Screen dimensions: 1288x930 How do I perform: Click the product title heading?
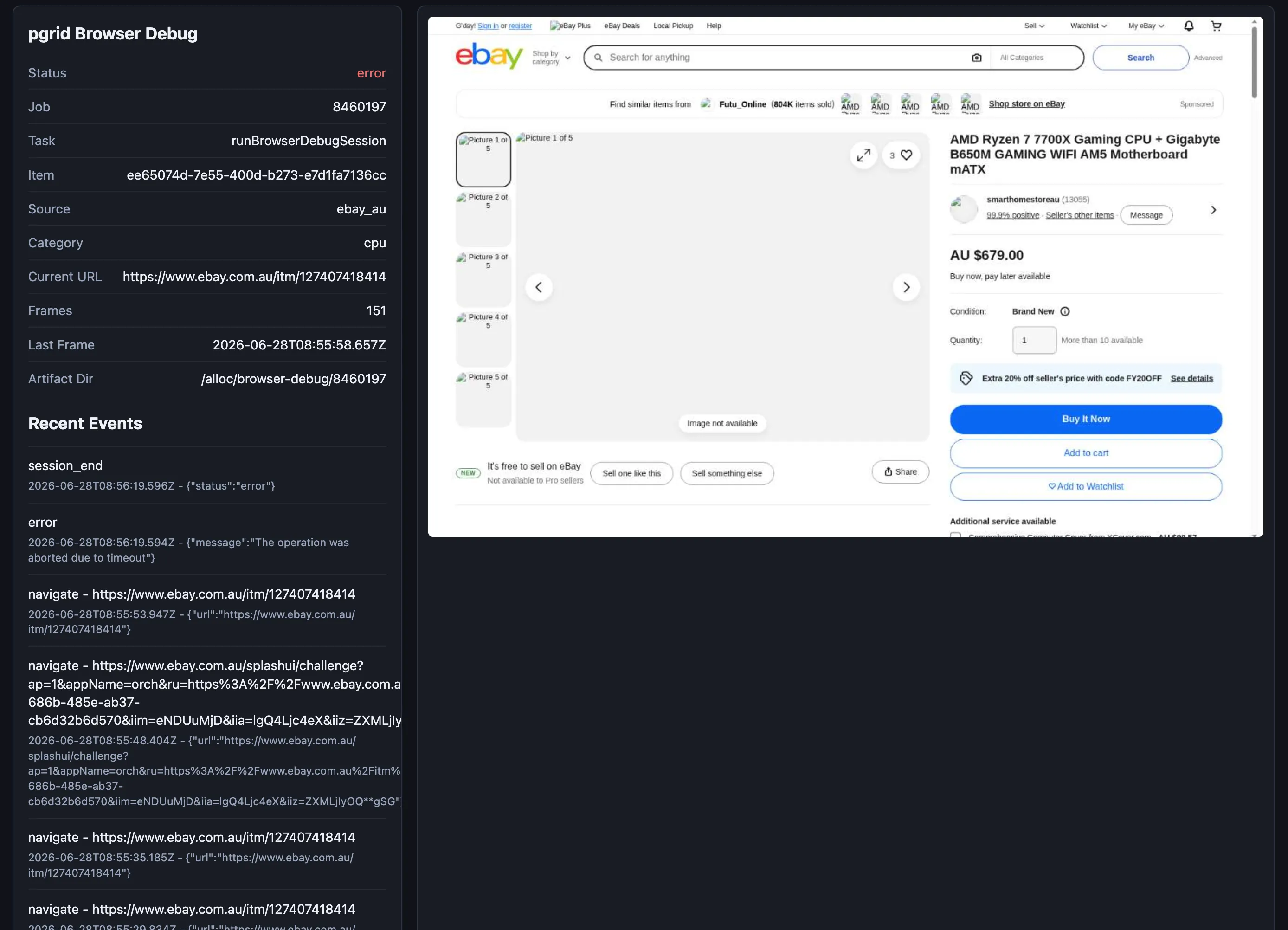(x=1085, y=154)
